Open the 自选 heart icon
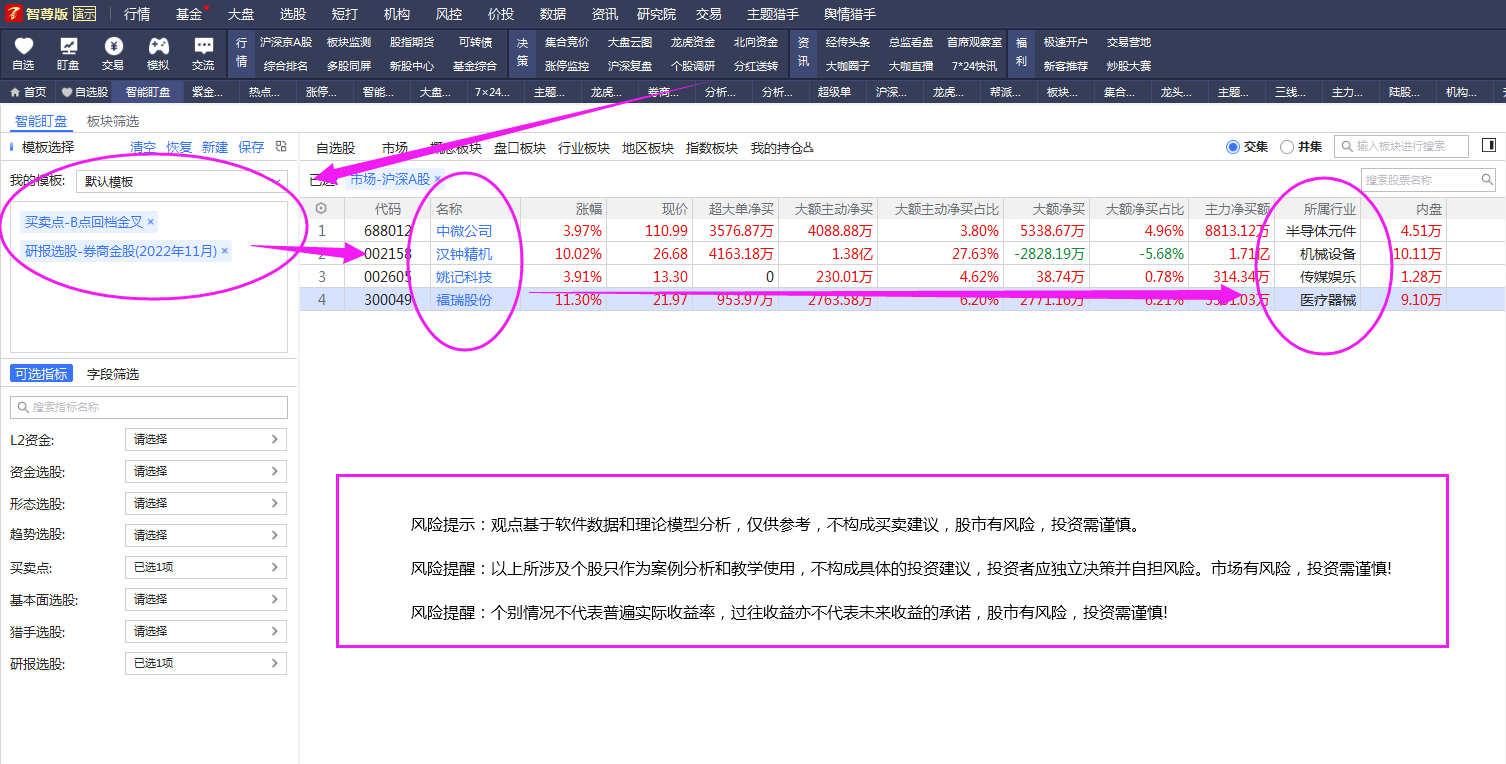Image resolution: width=1506 pixels, height=764 pixels. [x=24, y=46]
